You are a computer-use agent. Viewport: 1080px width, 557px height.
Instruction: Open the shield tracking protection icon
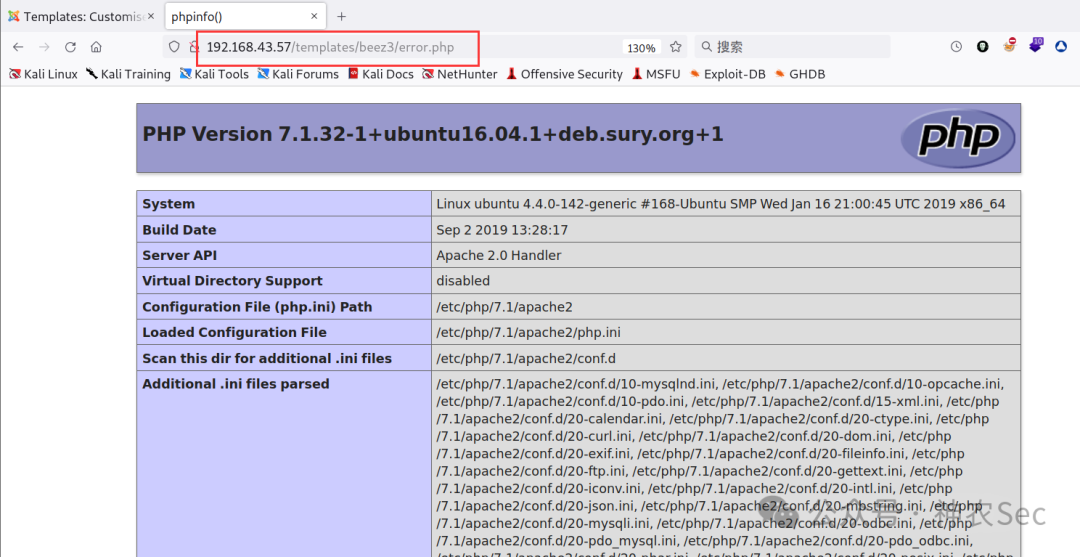[174, 47]
